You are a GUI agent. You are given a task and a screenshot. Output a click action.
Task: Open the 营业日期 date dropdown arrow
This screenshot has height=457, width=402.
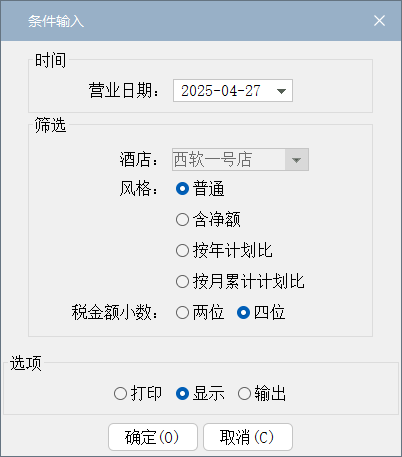(281, 91)
